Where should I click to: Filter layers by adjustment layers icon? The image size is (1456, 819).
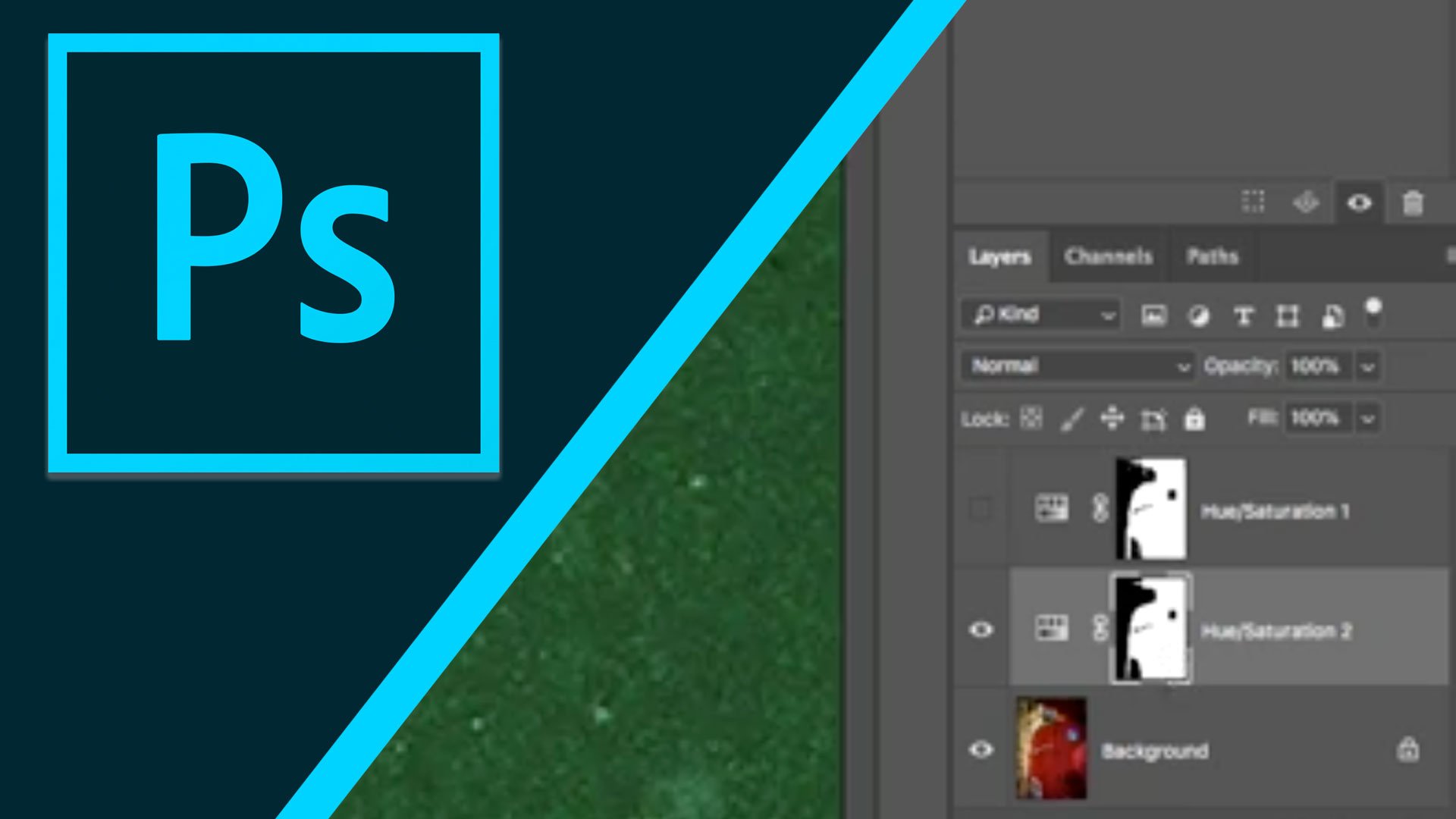tap(1199, 315)
